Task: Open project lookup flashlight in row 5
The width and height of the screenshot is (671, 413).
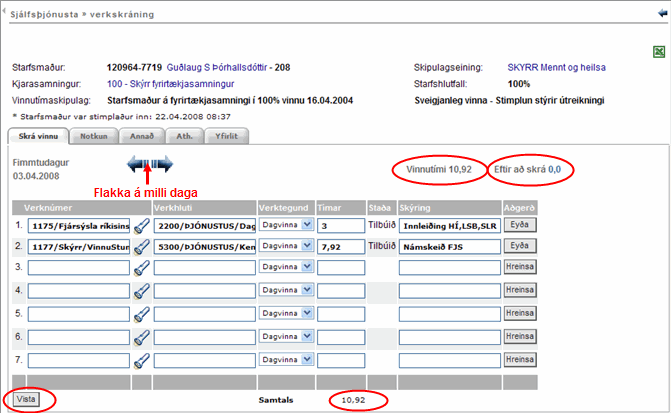Action: pos(142,314)
